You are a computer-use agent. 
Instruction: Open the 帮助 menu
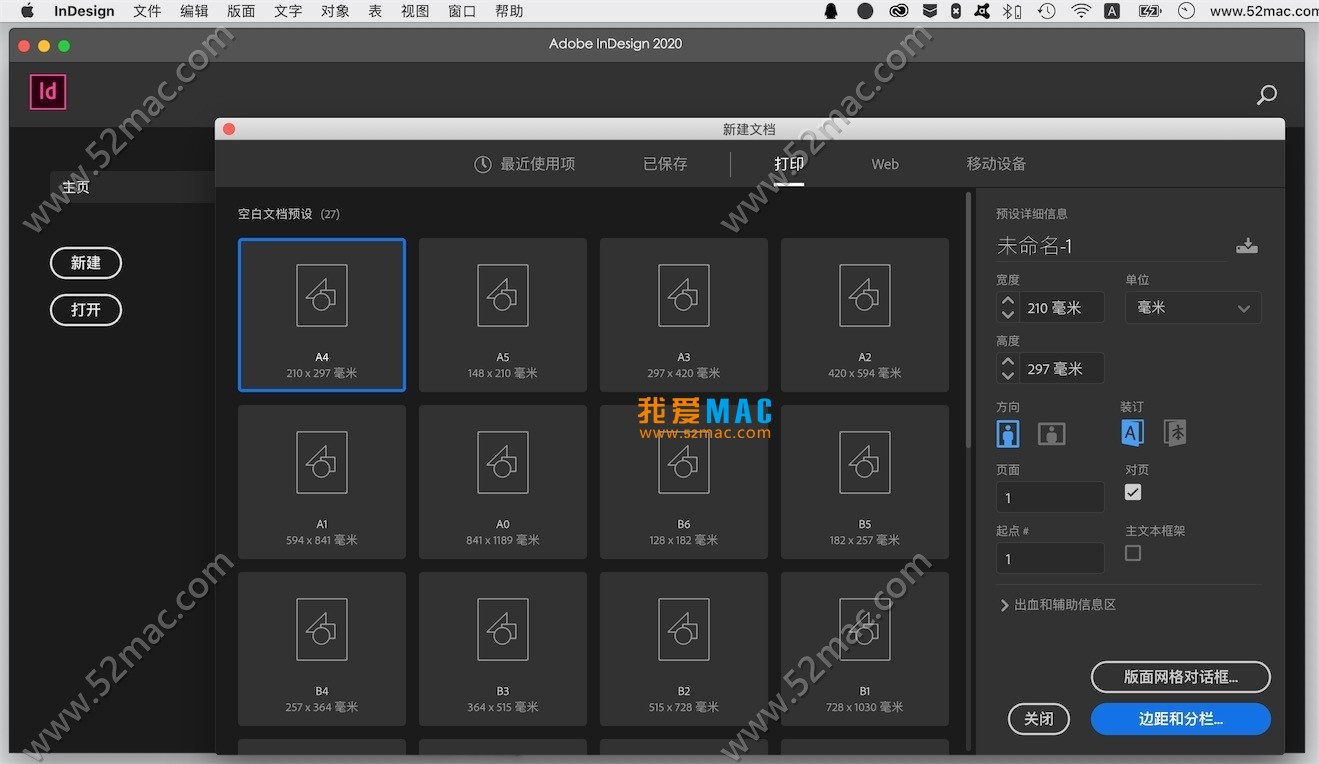pos(509,11)
